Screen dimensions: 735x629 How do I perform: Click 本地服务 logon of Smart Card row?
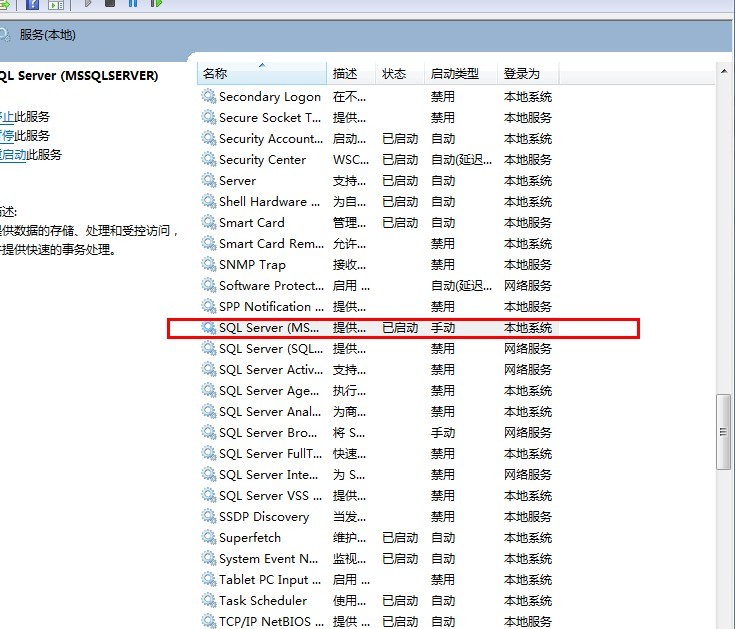528,223
